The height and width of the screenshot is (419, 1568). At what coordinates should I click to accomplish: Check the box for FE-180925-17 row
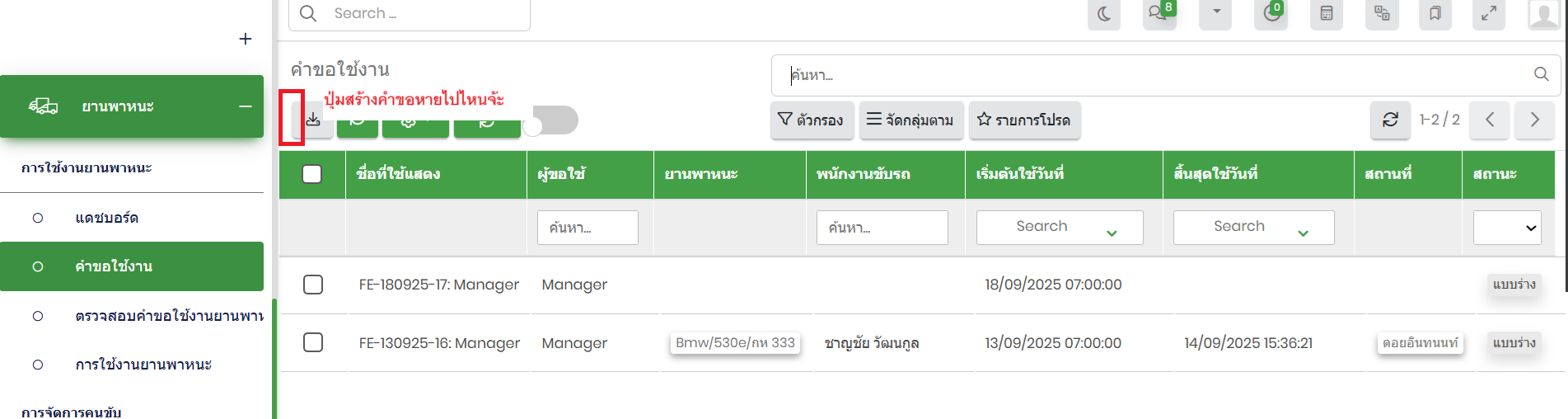(x=313, y=285)
